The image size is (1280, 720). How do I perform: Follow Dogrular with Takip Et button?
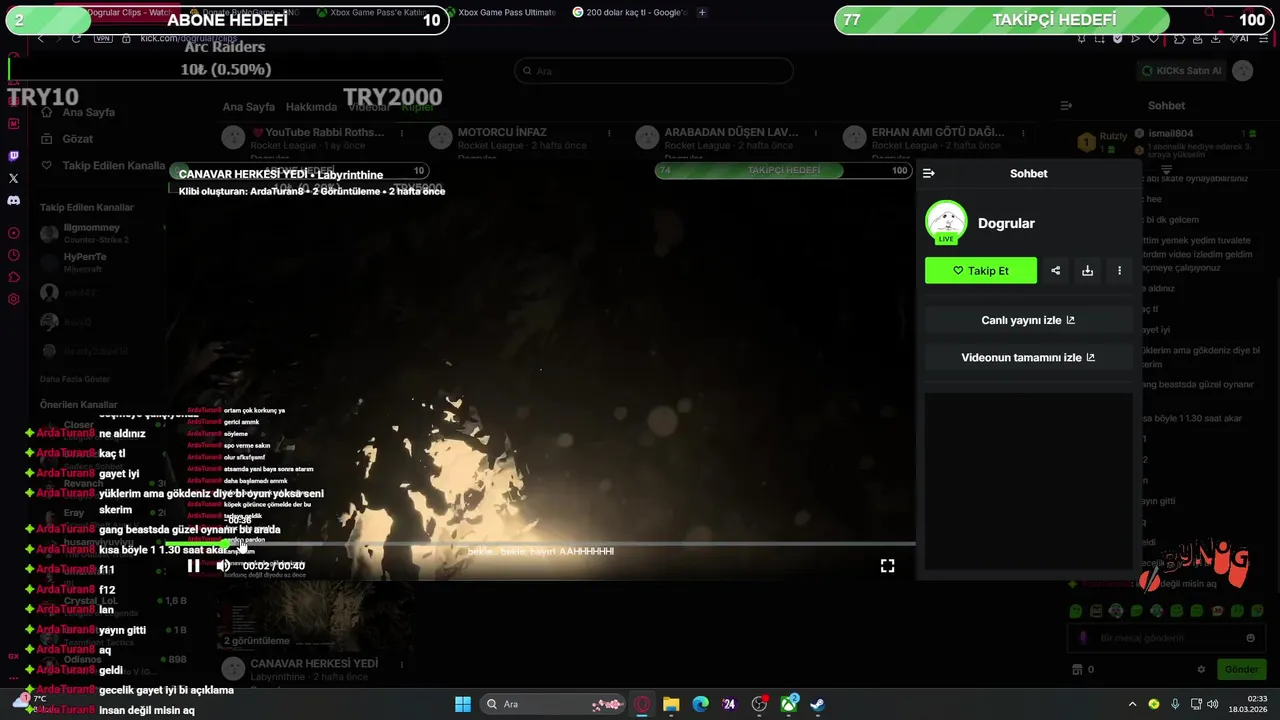pyautogui.click(x=981, y=270)
